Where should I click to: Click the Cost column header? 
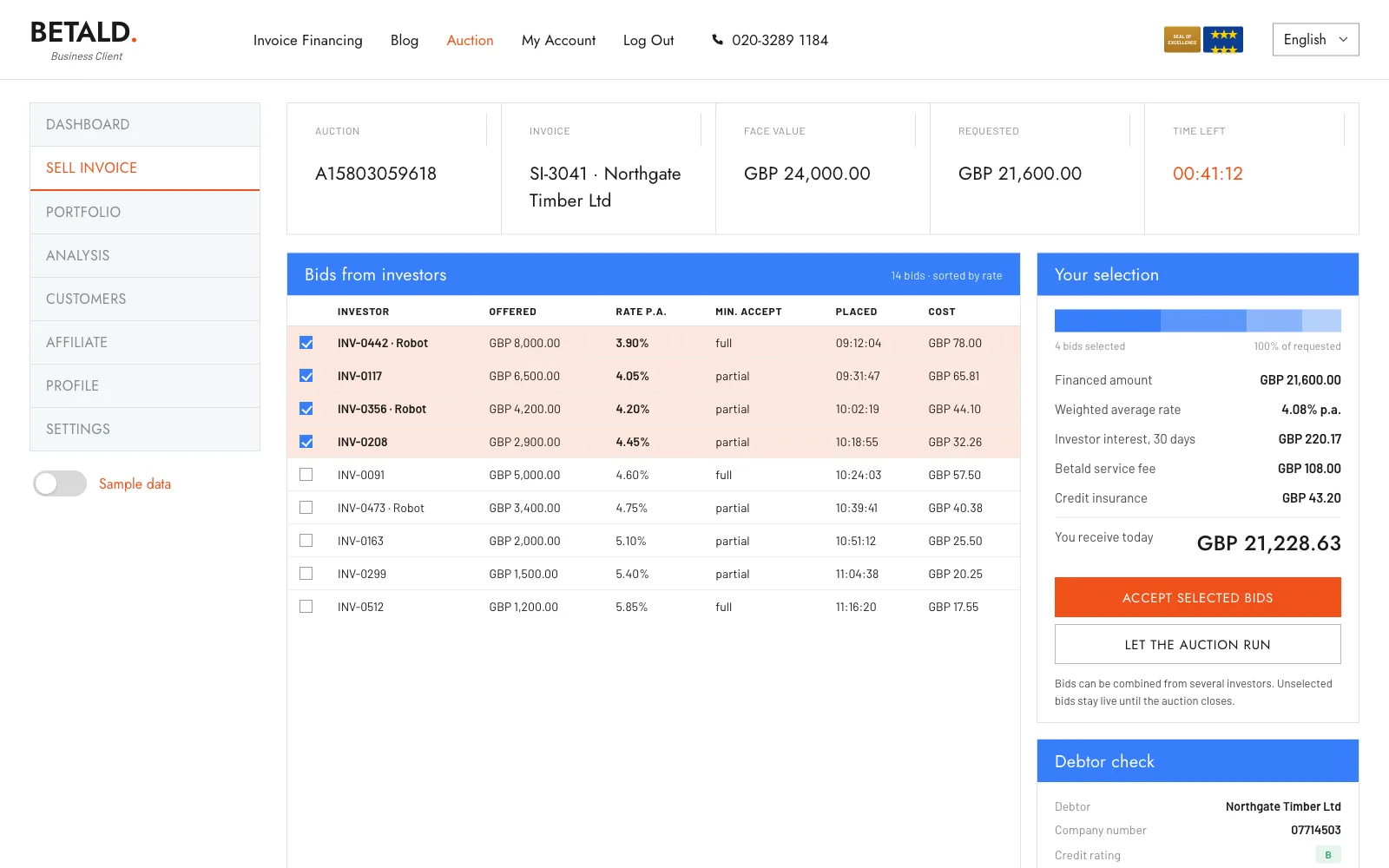(941, 312)
